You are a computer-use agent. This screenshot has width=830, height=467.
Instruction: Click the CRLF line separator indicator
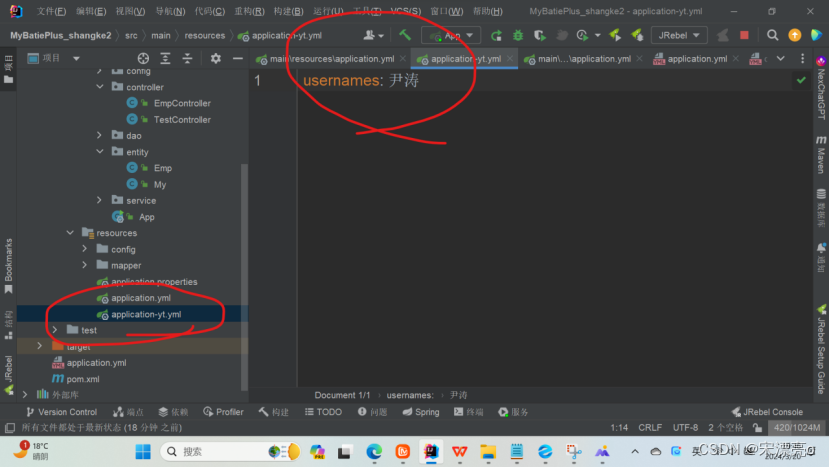pos(650,428)
